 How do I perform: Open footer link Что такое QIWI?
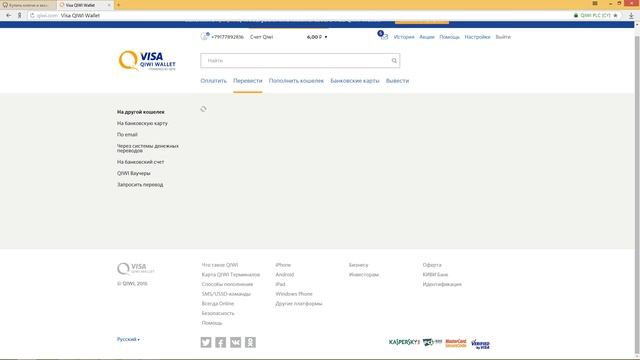click(x=220, y=265)
